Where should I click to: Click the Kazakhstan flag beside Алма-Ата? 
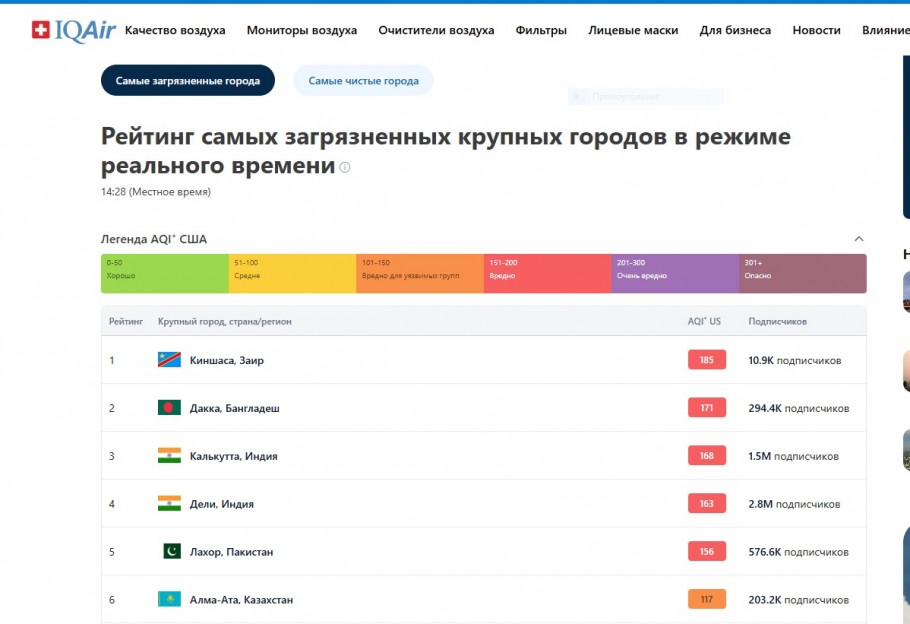coord(169,600)
